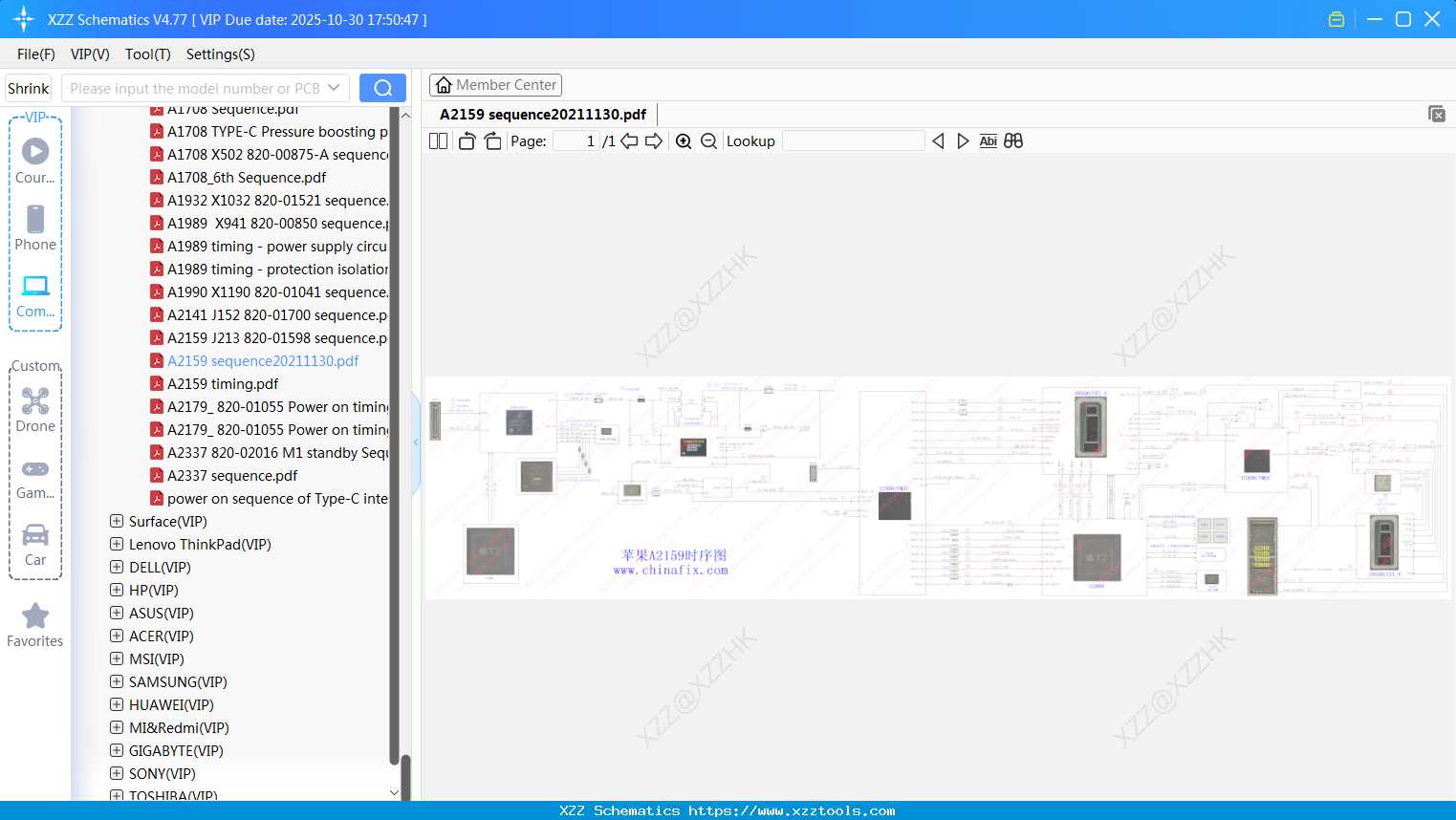Screen dimensions: 1456x820
Task: Toggle the two-page layout view icon
Action: tap(438, 141)
